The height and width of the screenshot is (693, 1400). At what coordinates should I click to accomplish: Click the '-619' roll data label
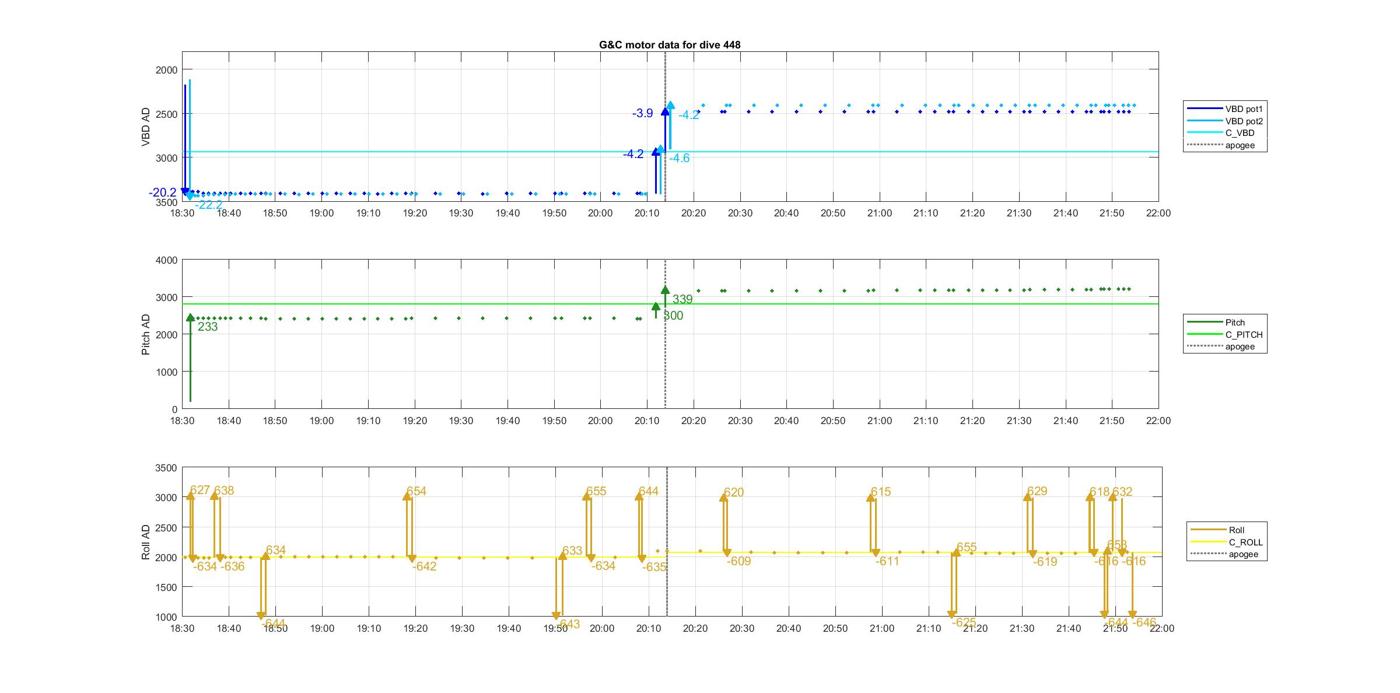tap(1045, 562)
